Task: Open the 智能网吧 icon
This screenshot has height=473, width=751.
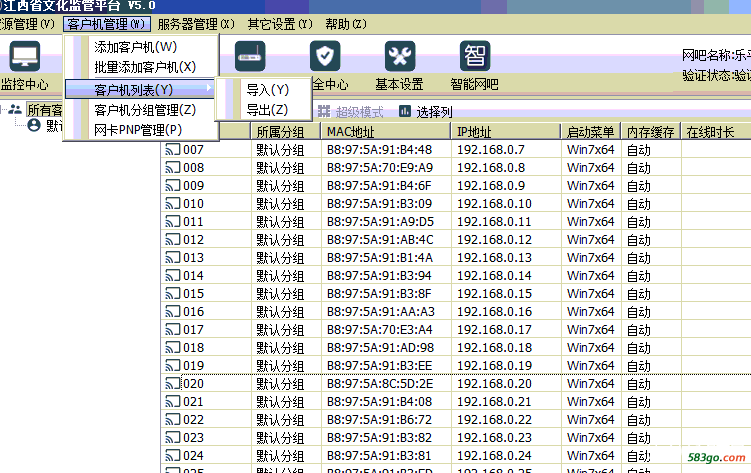Action: [x=474, y=56]
